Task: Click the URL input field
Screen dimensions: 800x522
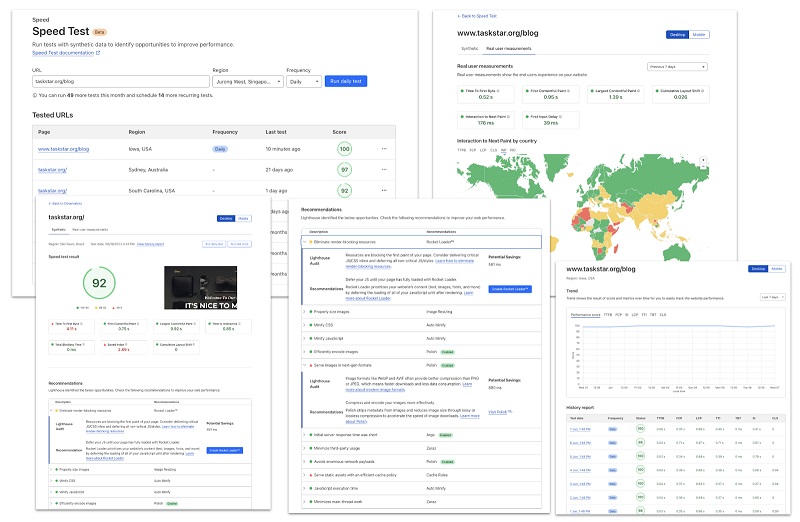Action: click(x=120, y=81)
